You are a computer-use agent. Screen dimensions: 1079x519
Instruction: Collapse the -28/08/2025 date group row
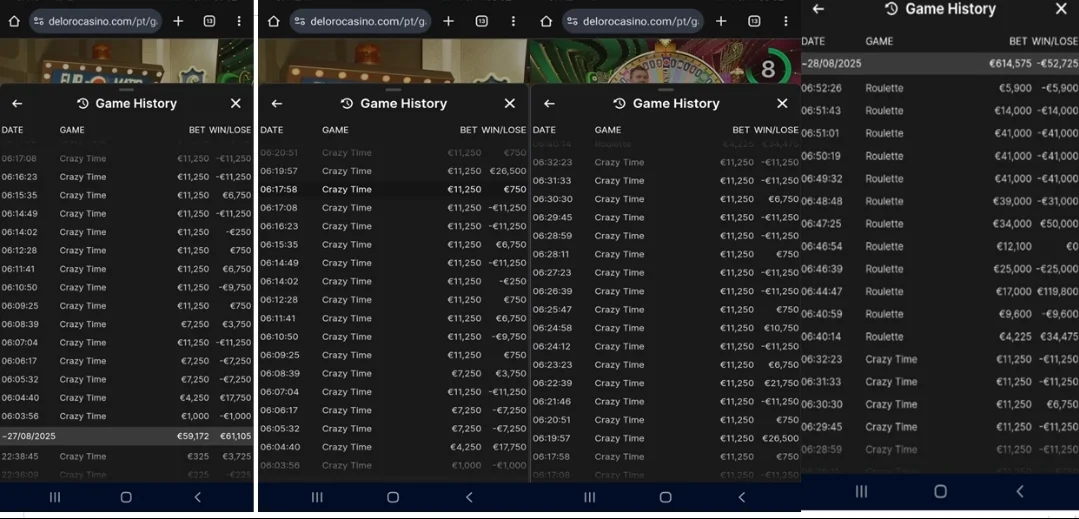(x=940, y=63)
